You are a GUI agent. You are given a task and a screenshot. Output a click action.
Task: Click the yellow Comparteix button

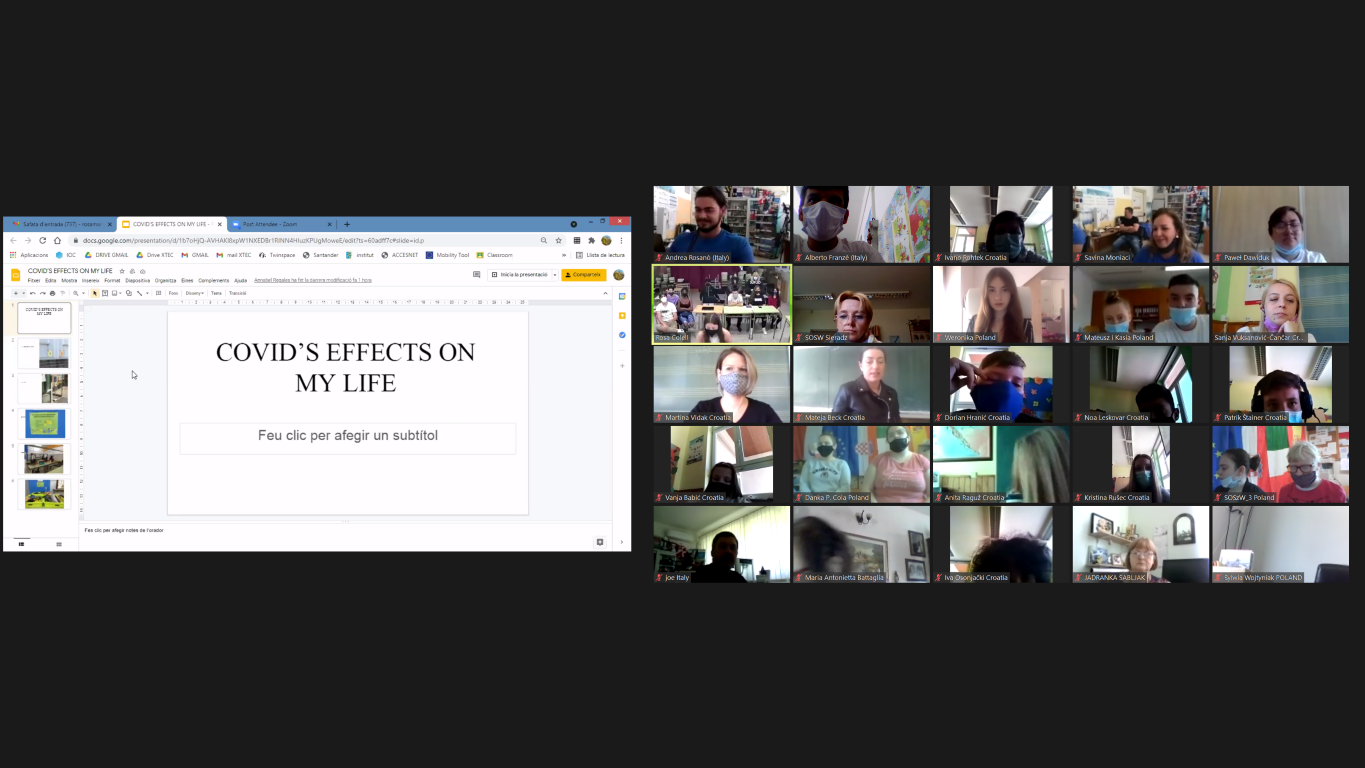click(584, 274)
